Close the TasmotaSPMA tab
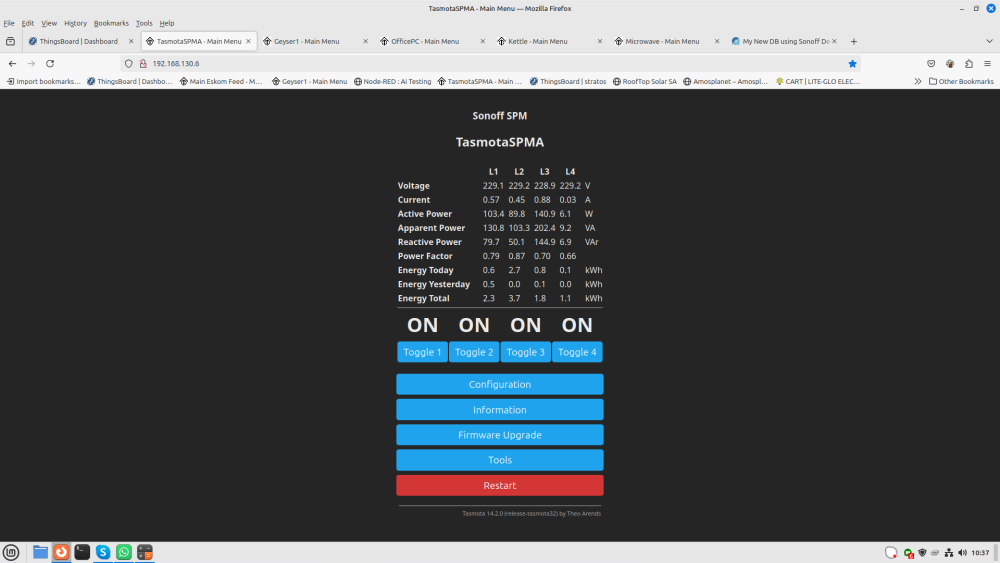The height and width of the screenshot is (563, 1000). click(x=248, y=41)
